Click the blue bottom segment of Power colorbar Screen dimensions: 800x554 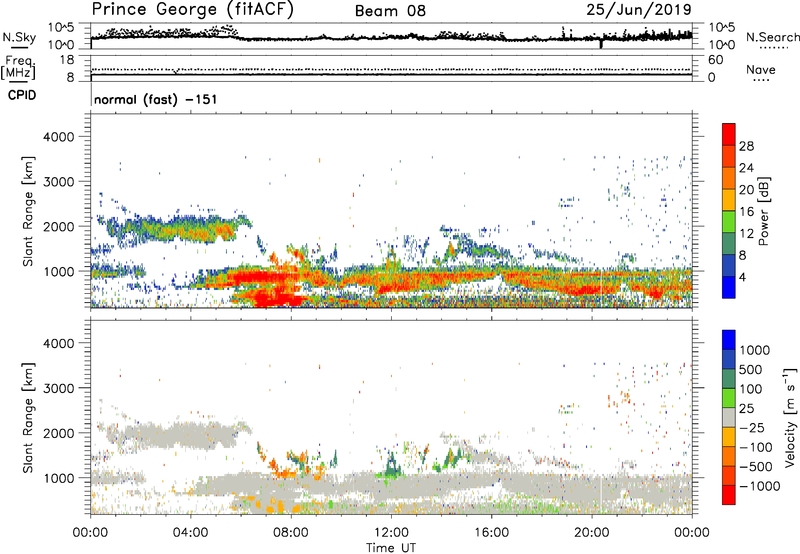pyautogui.click(x=729, y=288)
